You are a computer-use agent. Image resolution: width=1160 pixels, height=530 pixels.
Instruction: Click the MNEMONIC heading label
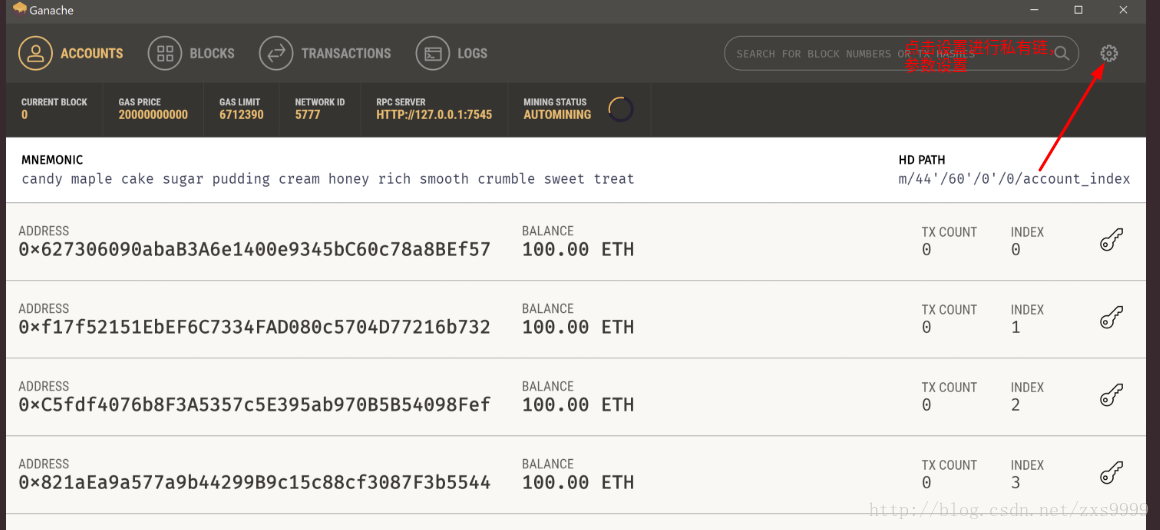[x=52, y=160]
